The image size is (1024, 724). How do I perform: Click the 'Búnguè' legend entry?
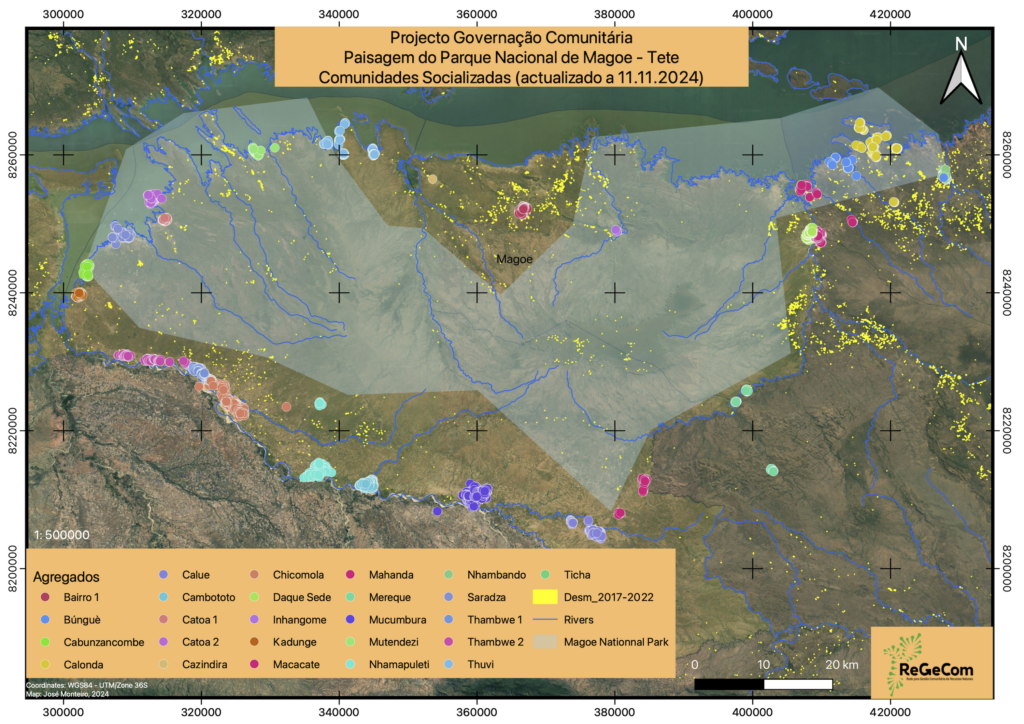click(72, 620)
